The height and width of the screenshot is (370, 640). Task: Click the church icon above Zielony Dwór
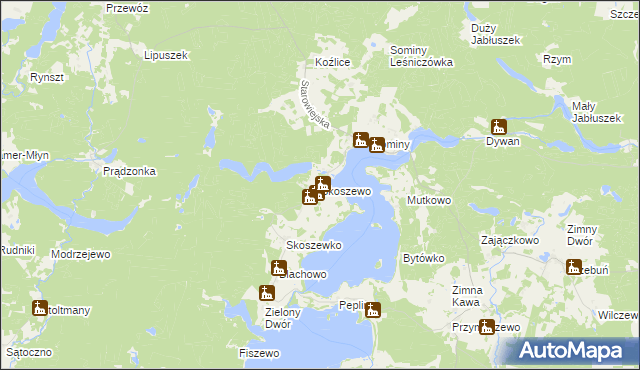[267, 293]
